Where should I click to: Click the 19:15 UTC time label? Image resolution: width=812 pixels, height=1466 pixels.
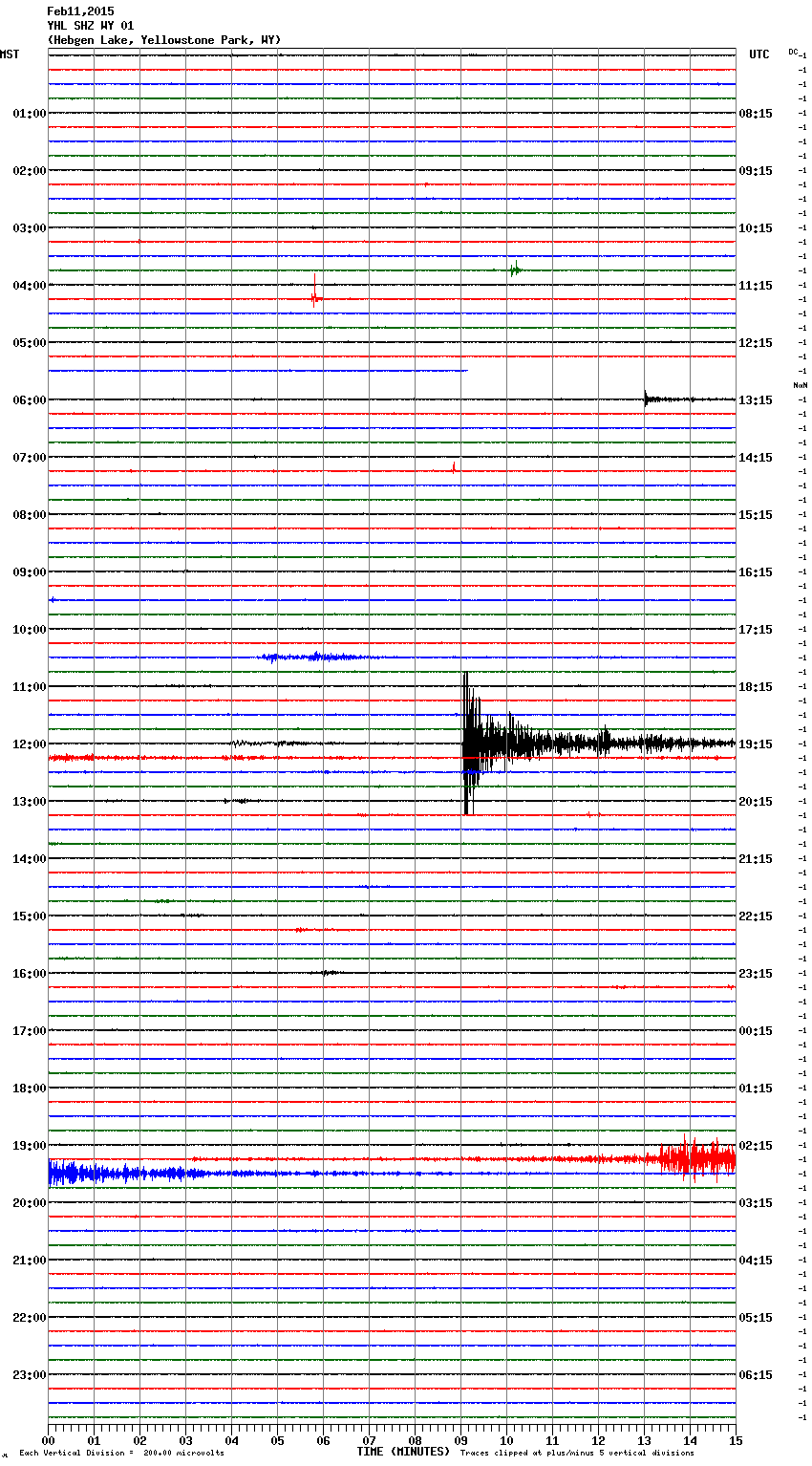click(756, 744)
